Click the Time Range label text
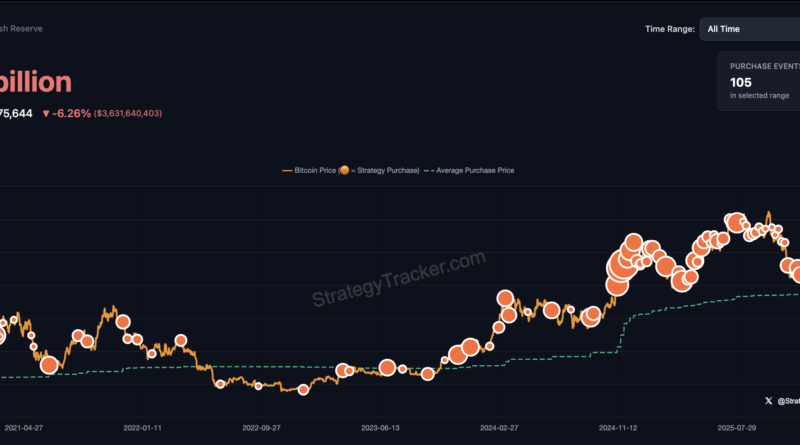This screenshot has width=800, height=445. tap(669, 29)
